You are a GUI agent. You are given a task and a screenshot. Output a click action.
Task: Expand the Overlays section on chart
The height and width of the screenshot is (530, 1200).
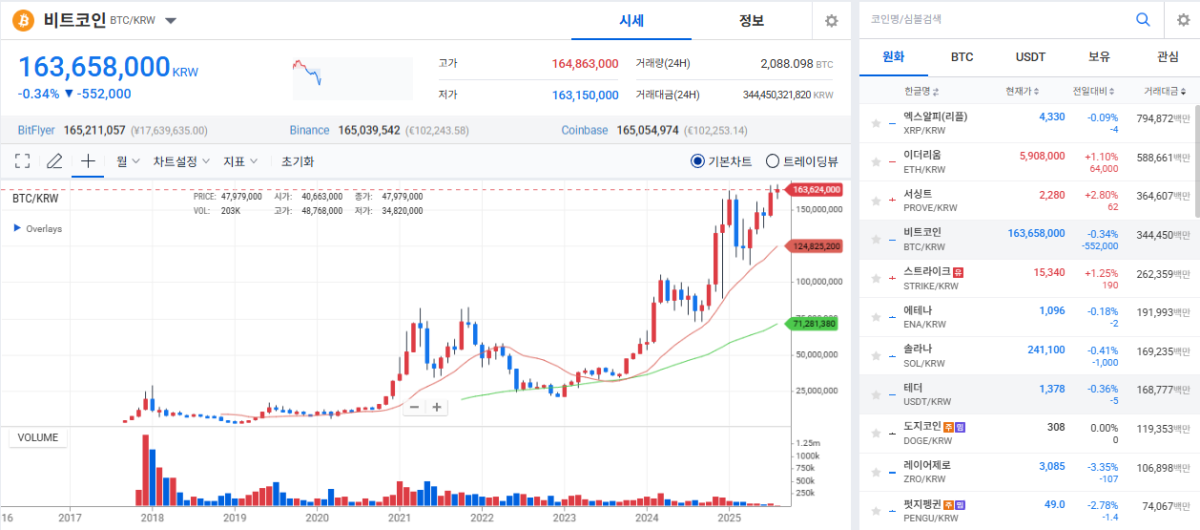click(x=37, y=229)
